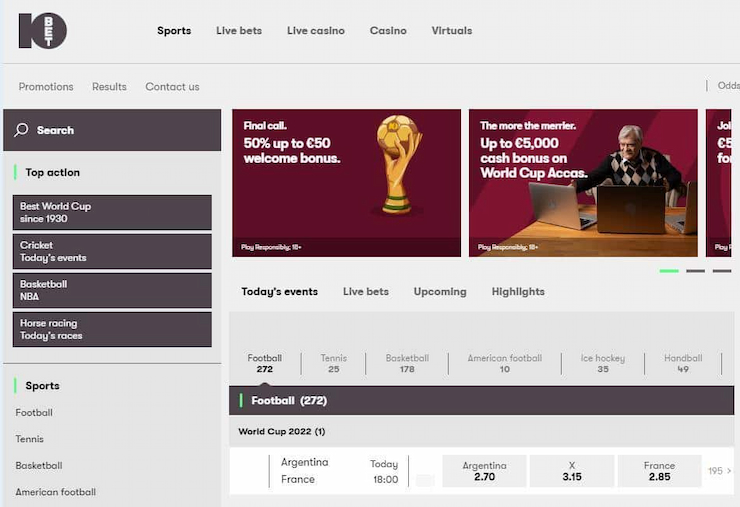This screenshot has width=740, height=507.
Task: Open the World Cup Accas cash bonus banner
Action: click(583, 183)
